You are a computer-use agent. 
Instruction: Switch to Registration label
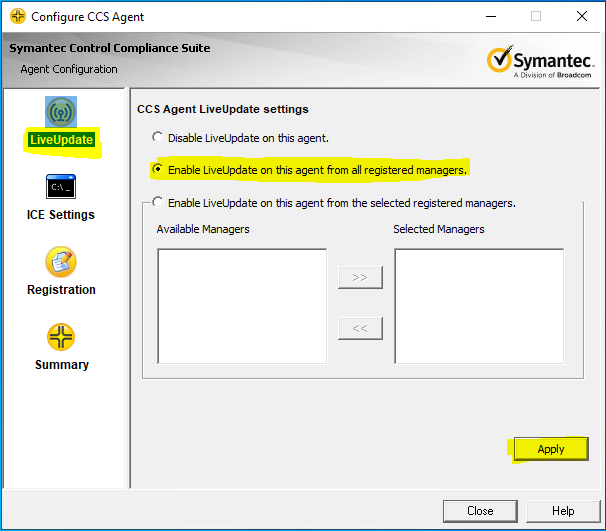click(61, 289)
